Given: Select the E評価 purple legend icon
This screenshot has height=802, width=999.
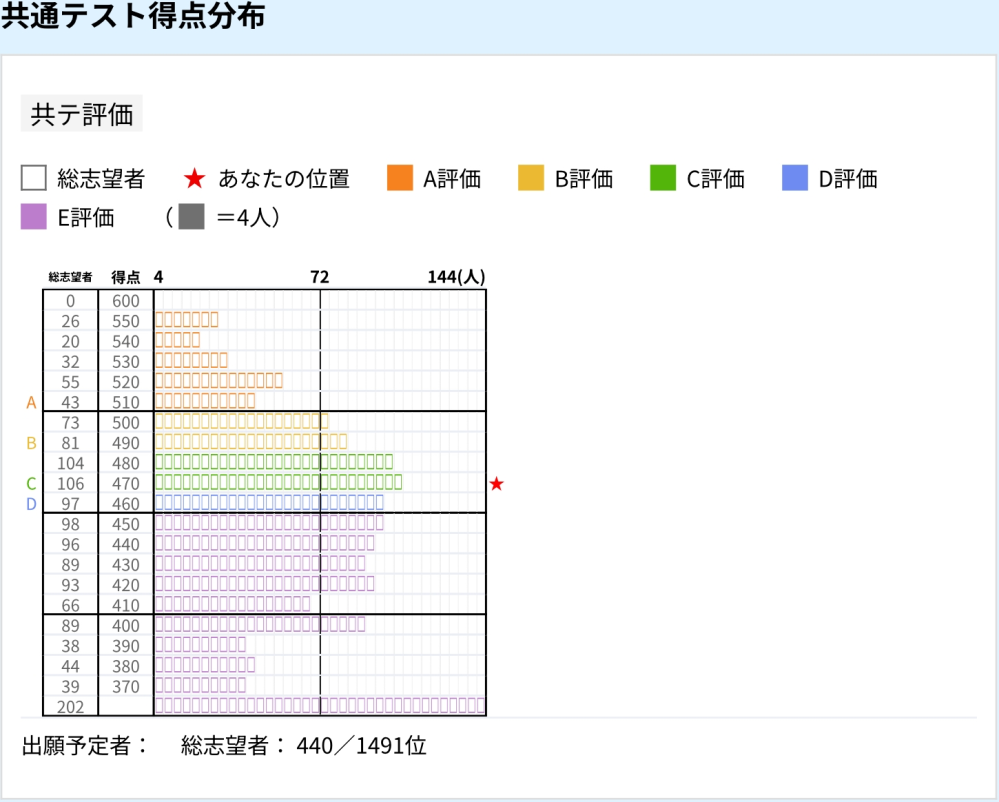Looking at the screenshot, I should pos(33,216).
